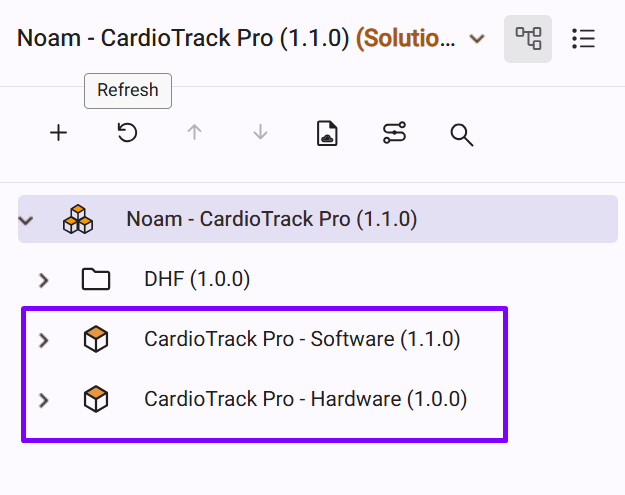
Task: Click the document file icon in toolbar
Action: tap(327, 134)
